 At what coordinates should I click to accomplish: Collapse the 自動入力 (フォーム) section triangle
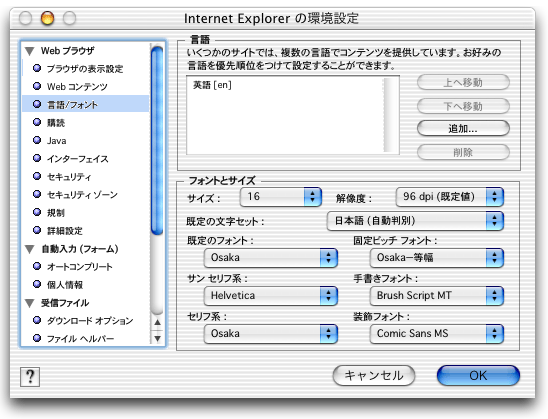[x=30, y=249]
